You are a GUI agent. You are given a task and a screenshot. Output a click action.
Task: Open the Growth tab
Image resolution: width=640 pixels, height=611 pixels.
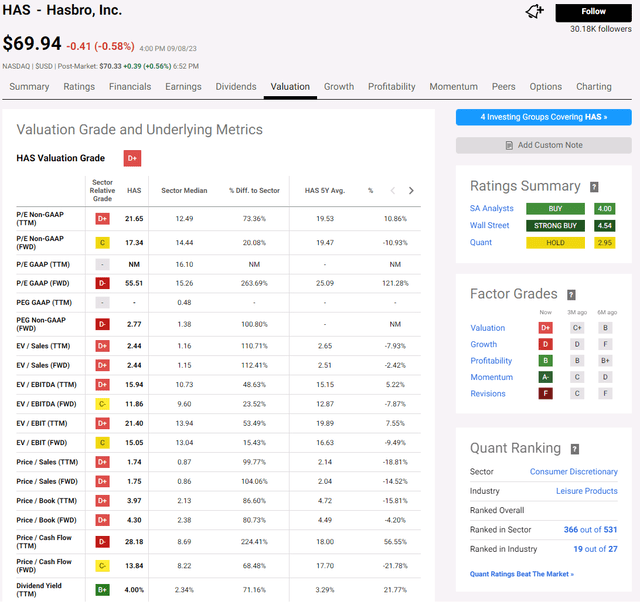339,87
